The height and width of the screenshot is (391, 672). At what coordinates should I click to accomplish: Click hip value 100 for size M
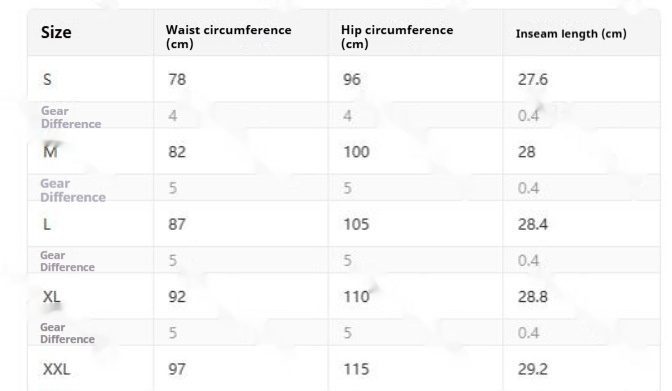coord(356,152)
